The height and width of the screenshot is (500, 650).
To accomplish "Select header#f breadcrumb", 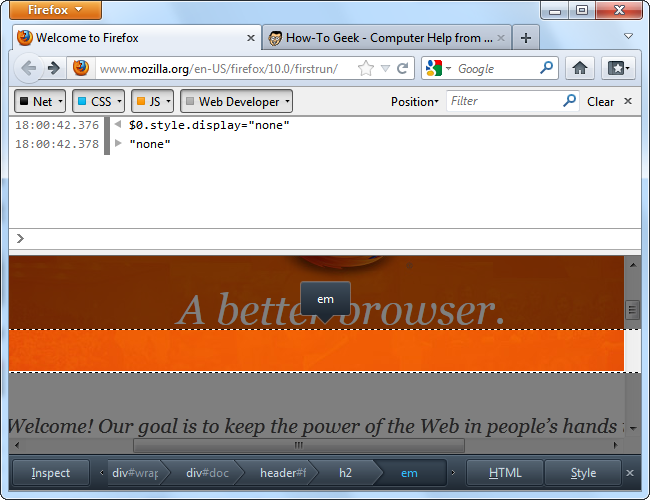I will pyautogui.click(x=283, y=473).
